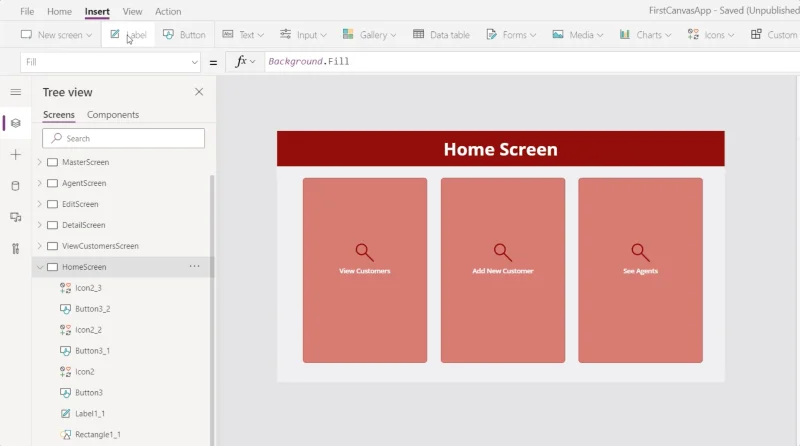
Task: Select ViewCustomersScreen in tree view
Action: [x=100, y=246]
